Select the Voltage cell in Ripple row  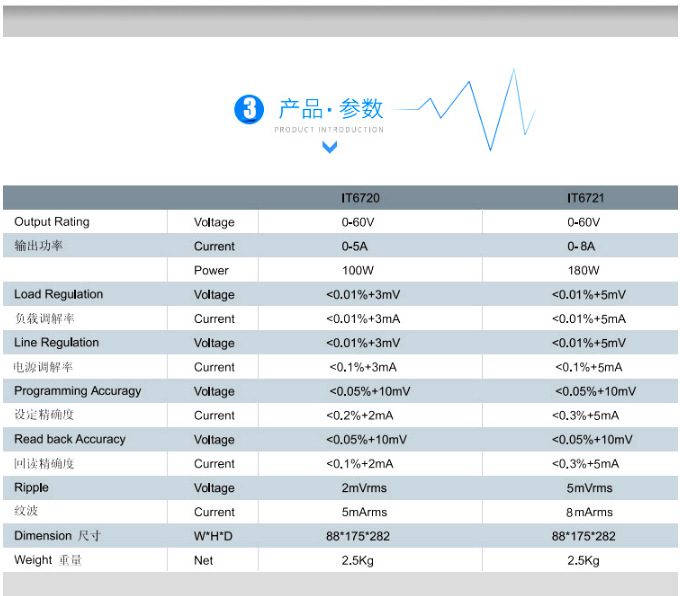coord(214,488)
